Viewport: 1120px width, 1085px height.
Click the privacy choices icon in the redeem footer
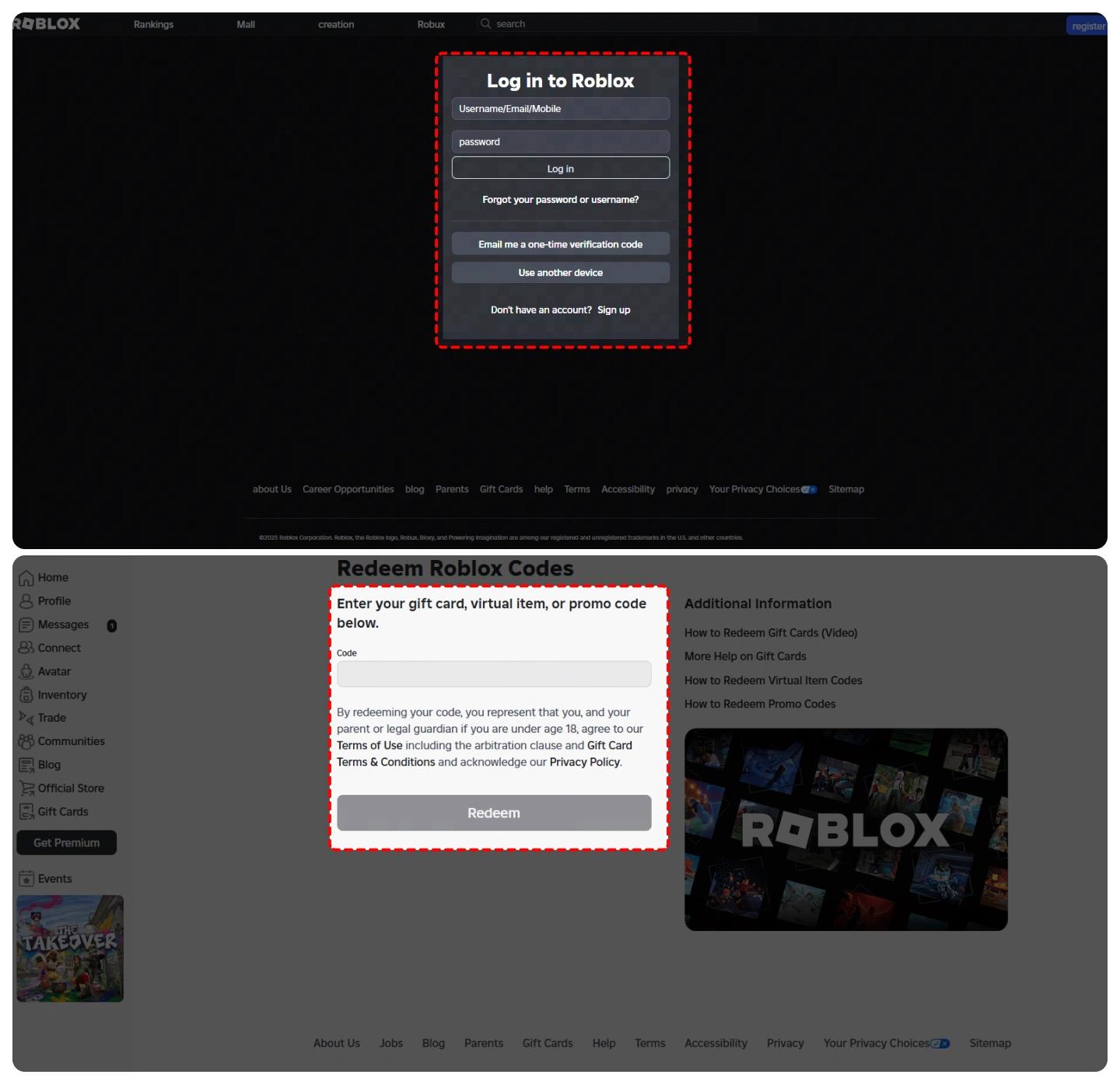940,1044
